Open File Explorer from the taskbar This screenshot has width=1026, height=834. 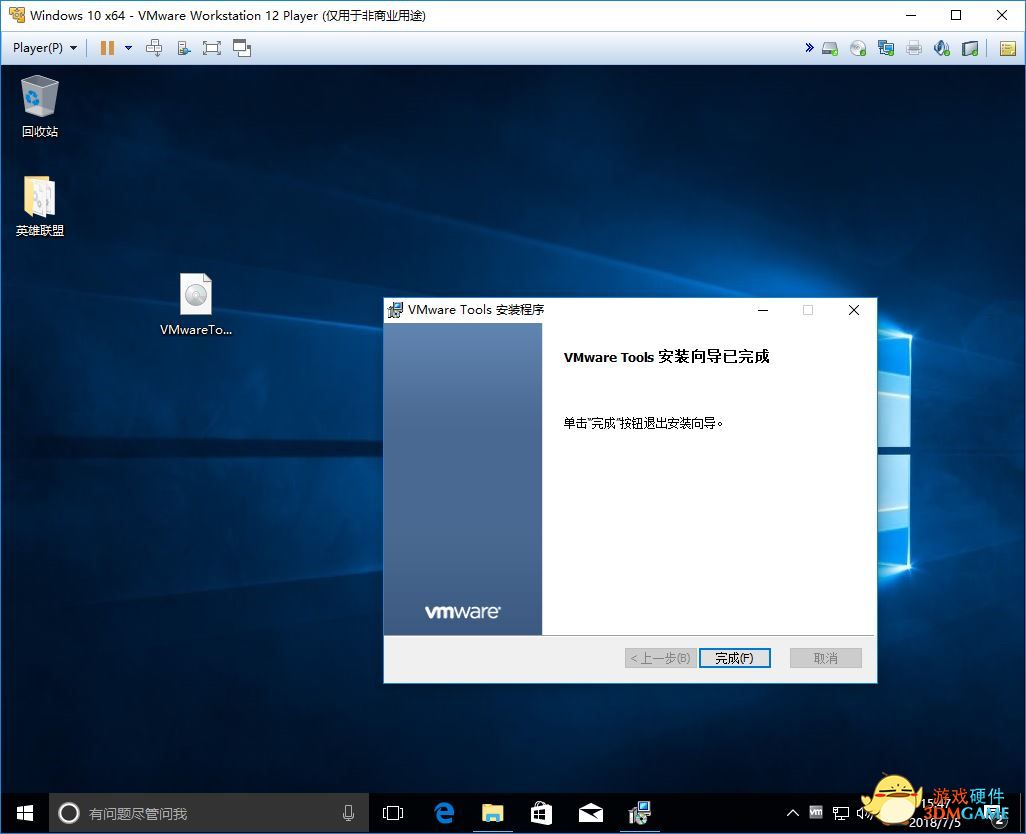493,813
